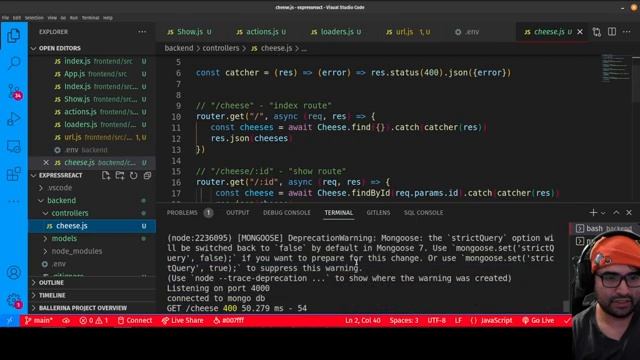Show additional activity bar views ellipsis
The height and width of the screenshot is (360, 640).
(x=14, y=201)
